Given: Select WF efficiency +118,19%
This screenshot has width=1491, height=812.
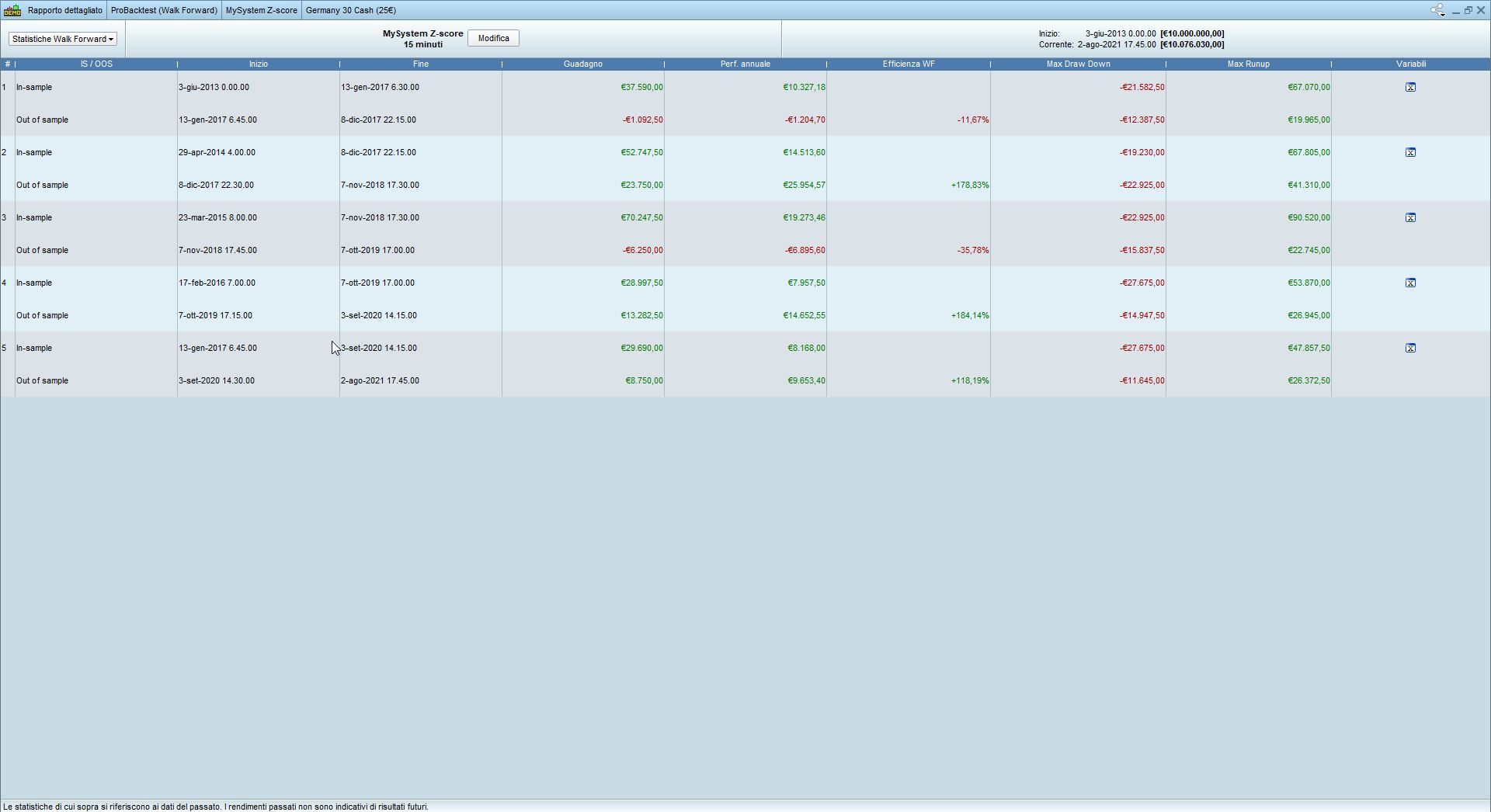Looking at the screenshot, I should [970, 380].
